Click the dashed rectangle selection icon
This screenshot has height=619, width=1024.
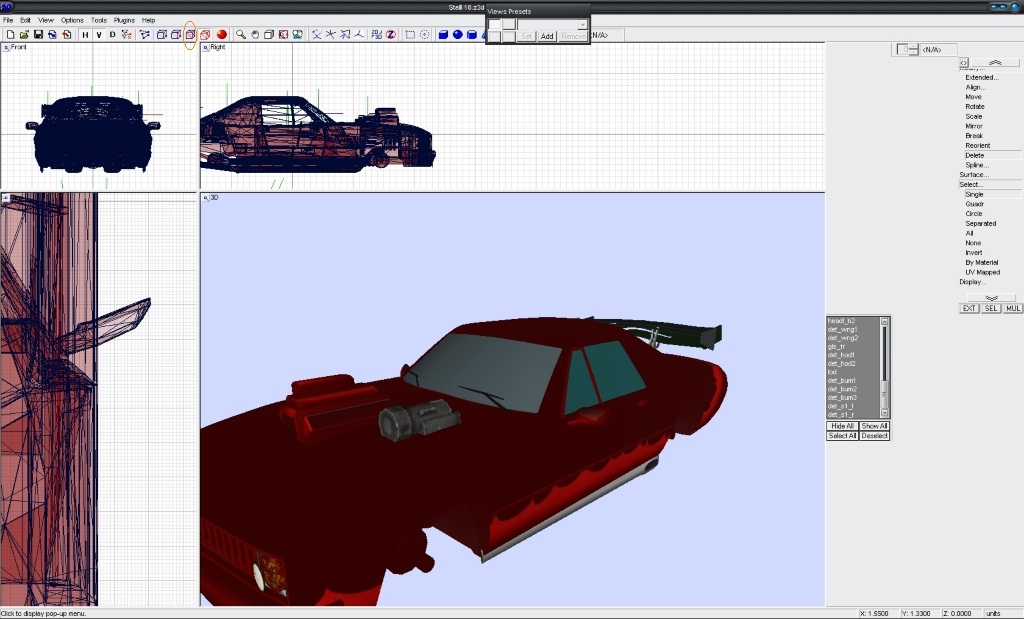pos(410,35)
